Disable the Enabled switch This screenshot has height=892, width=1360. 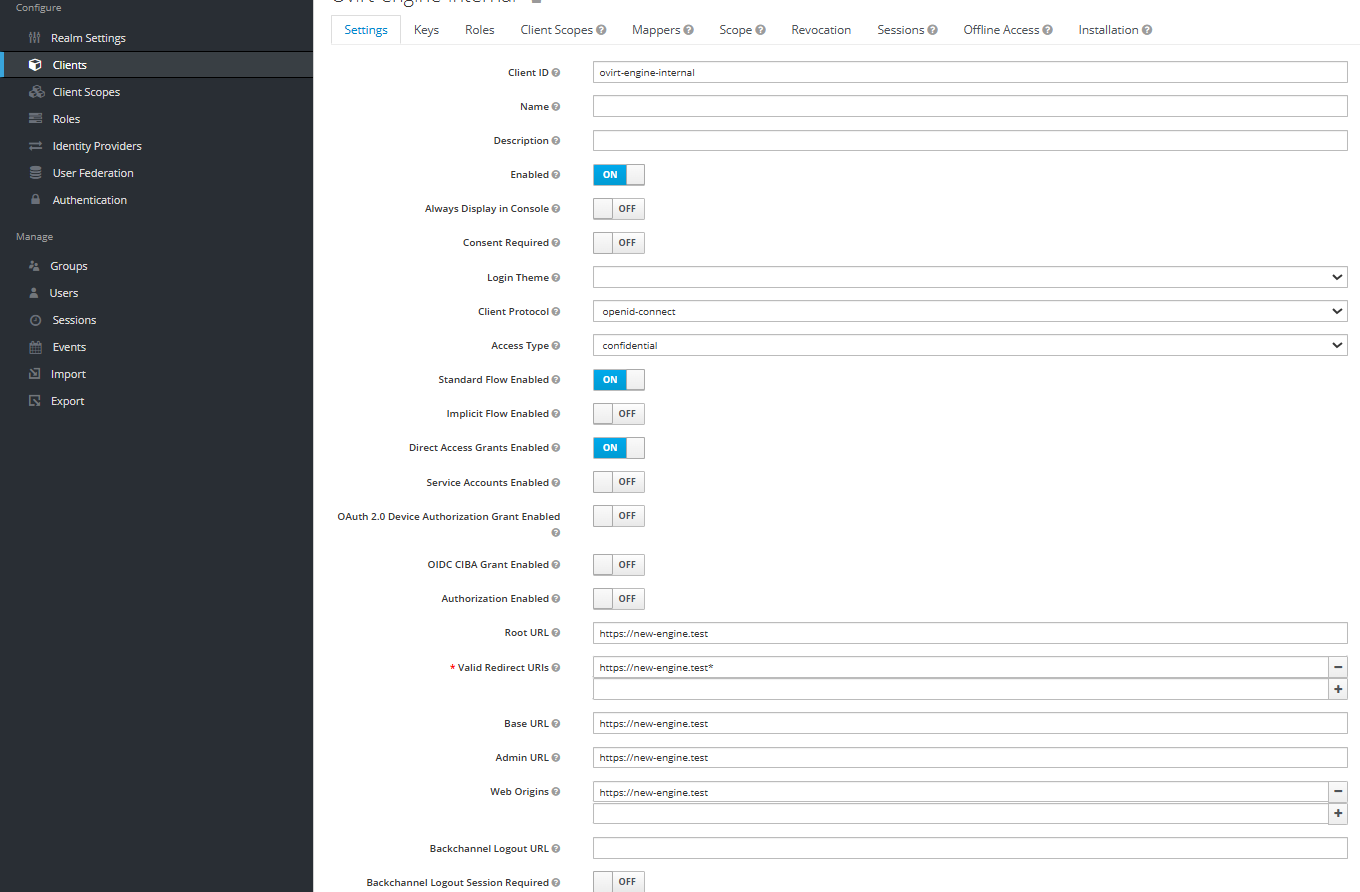(619, 175)
